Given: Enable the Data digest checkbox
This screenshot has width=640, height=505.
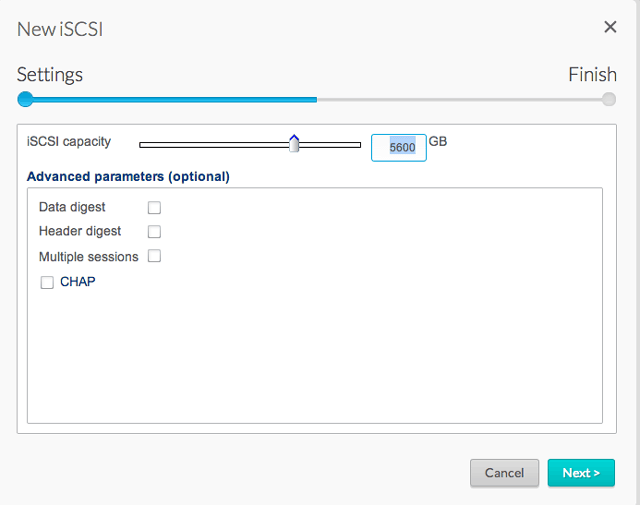Looking at the screenshot, I should pos(154,208).
